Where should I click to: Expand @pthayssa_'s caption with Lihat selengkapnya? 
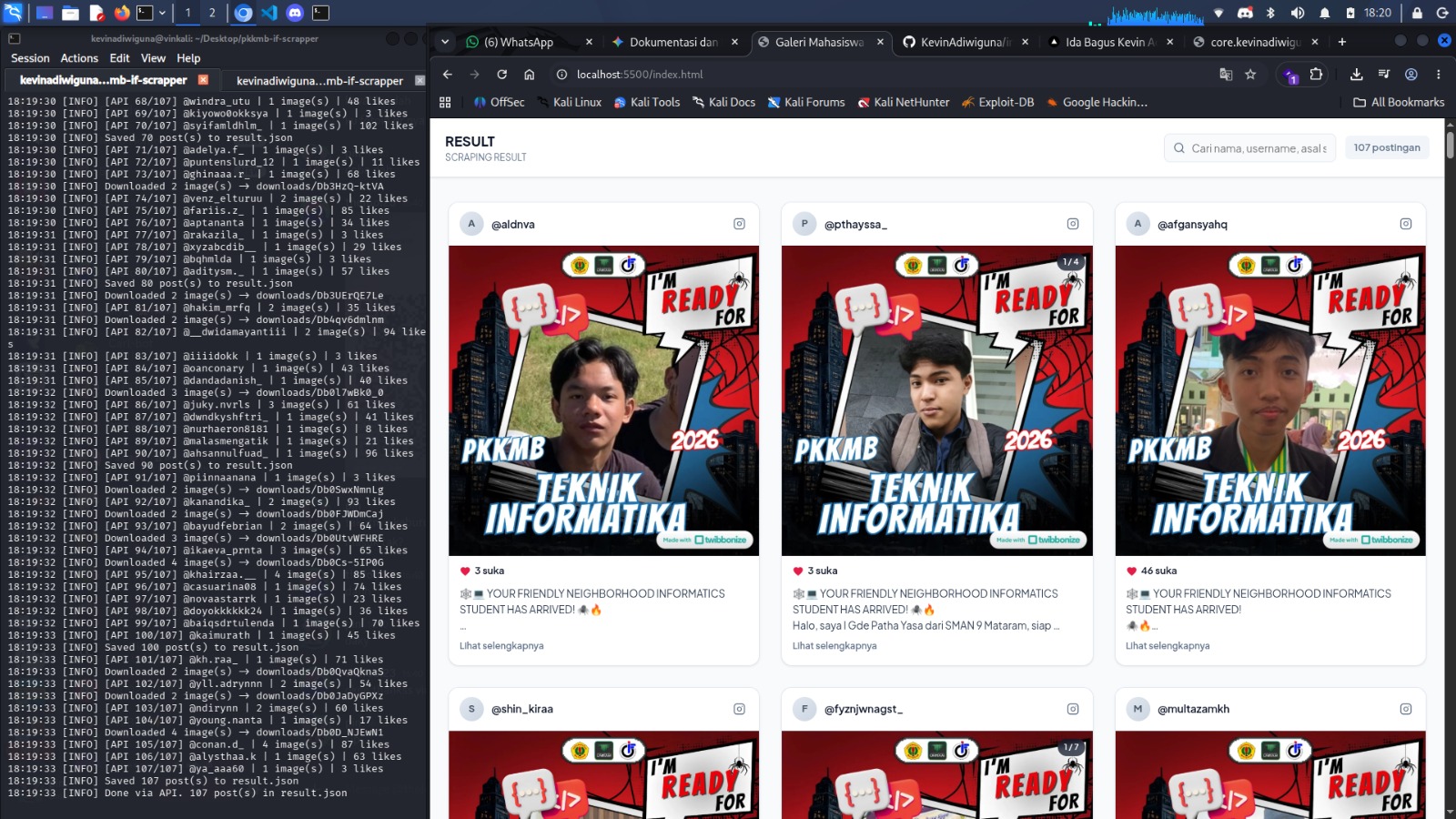coord(834,646)
